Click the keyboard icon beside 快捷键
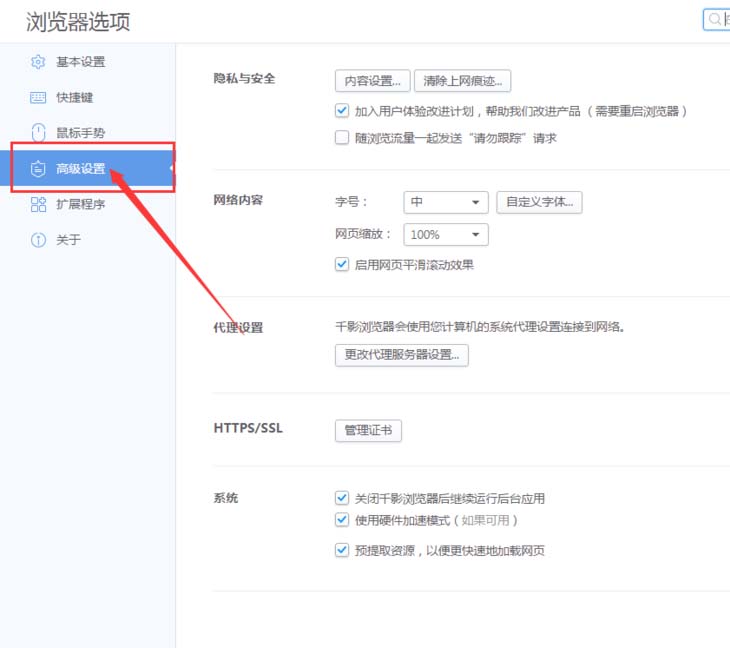The width and height of the screenshot is (730, 648). pos(38,97)
